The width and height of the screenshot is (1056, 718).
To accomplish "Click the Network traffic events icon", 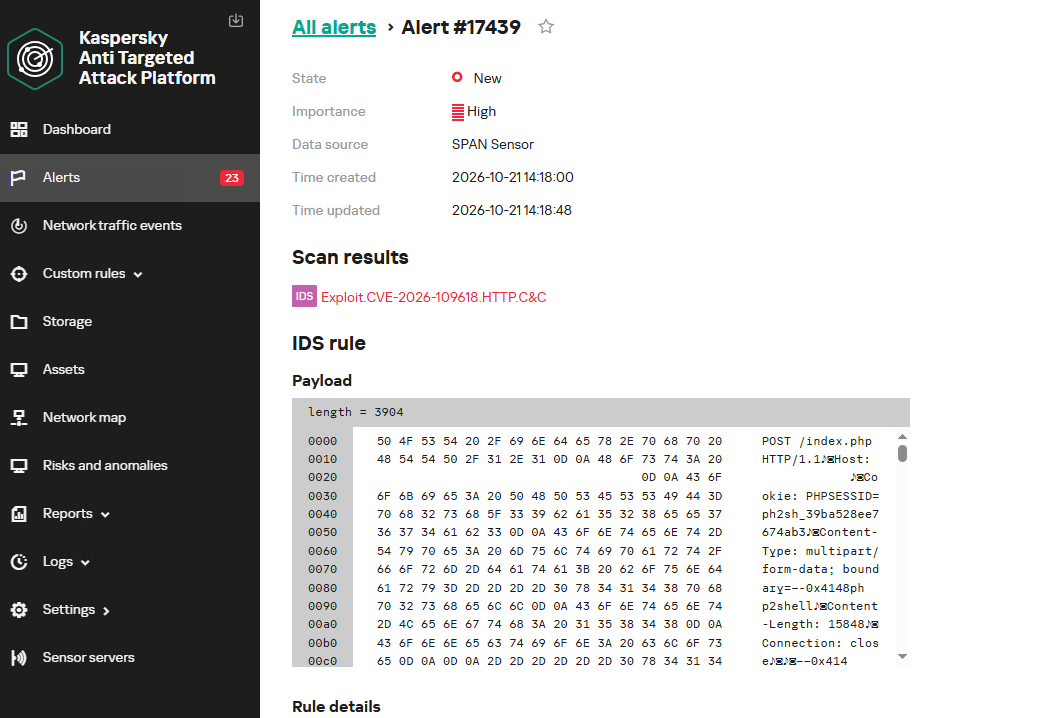I will 19,226.
